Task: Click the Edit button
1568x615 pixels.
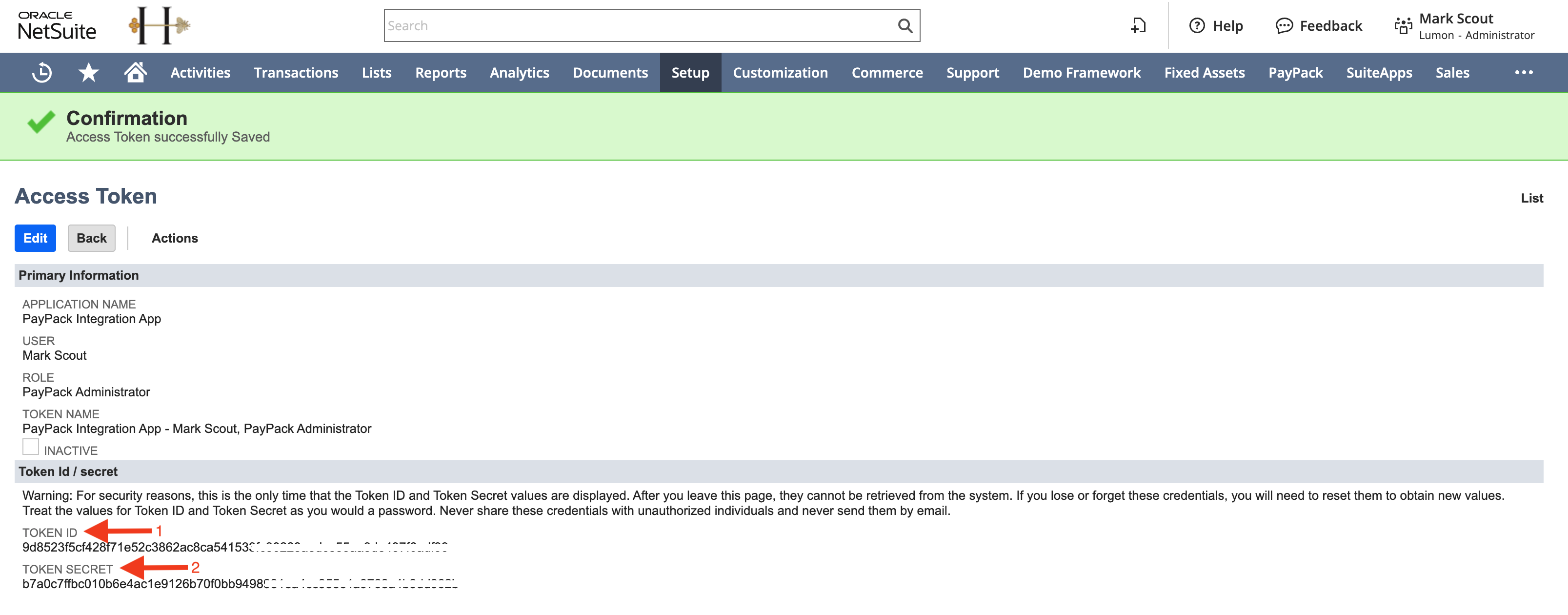Action: point(35,238)
